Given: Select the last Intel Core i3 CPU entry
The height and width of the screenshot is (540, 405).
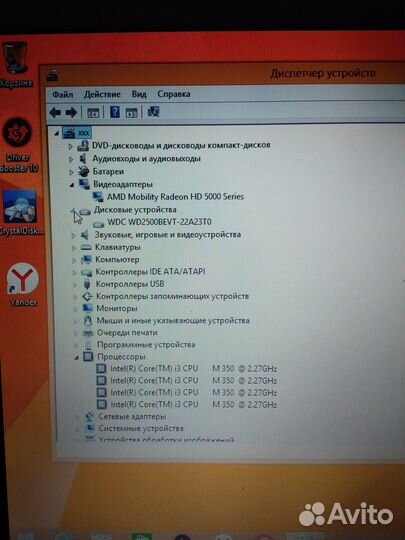Looking at the screenshot, I should (x=193, y=404).
